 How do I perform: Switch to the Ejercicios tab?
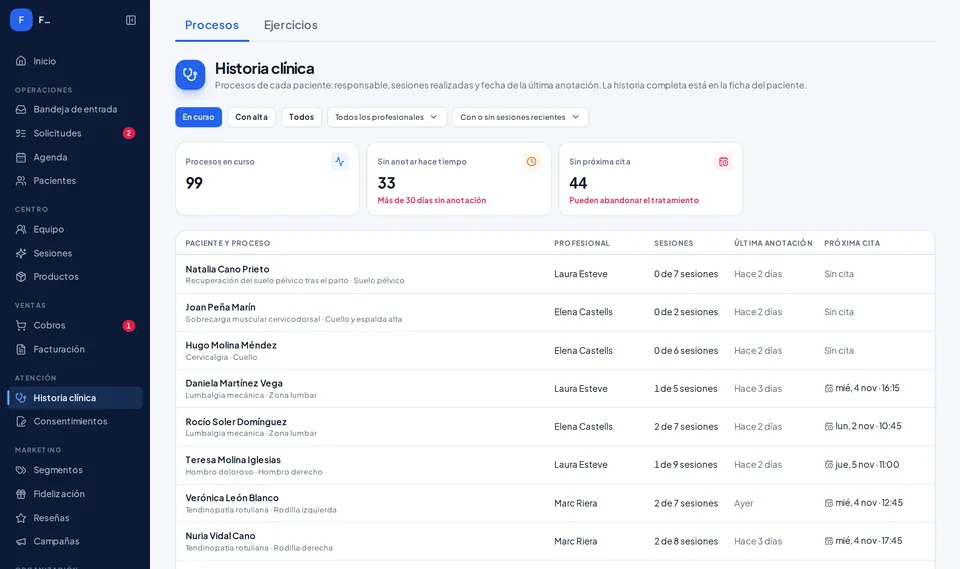pyautogui.click(x=290, y=25)
